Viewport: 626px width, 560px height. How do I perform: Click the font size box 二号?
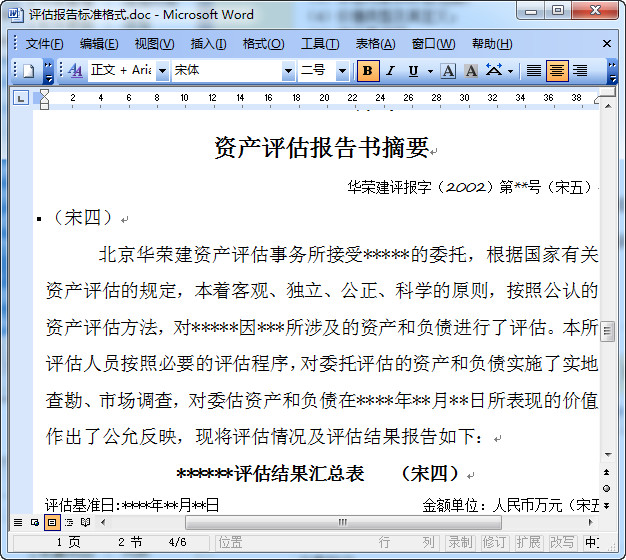point(317,71)
